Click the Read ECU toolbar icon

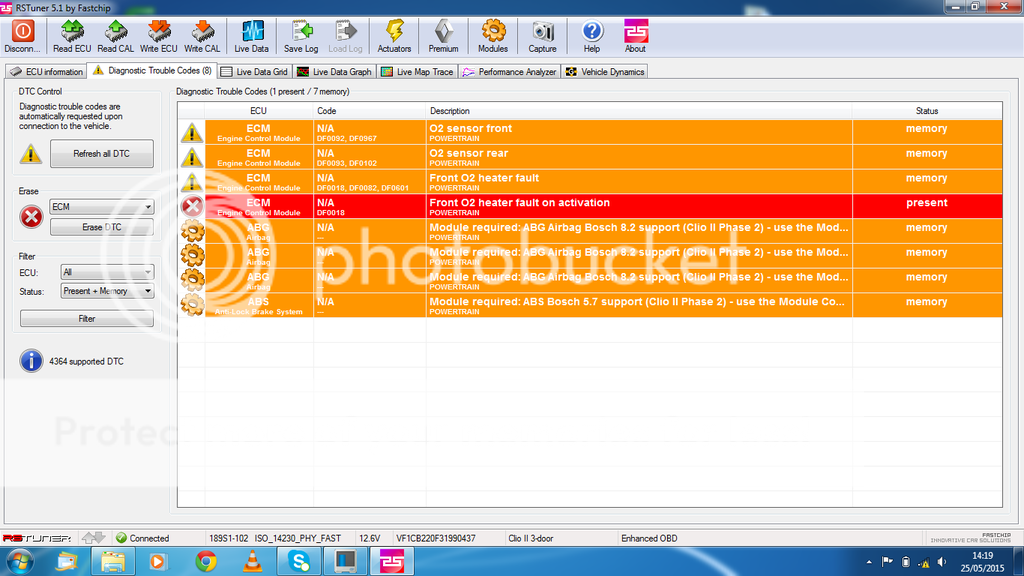(x=72, y=36)
